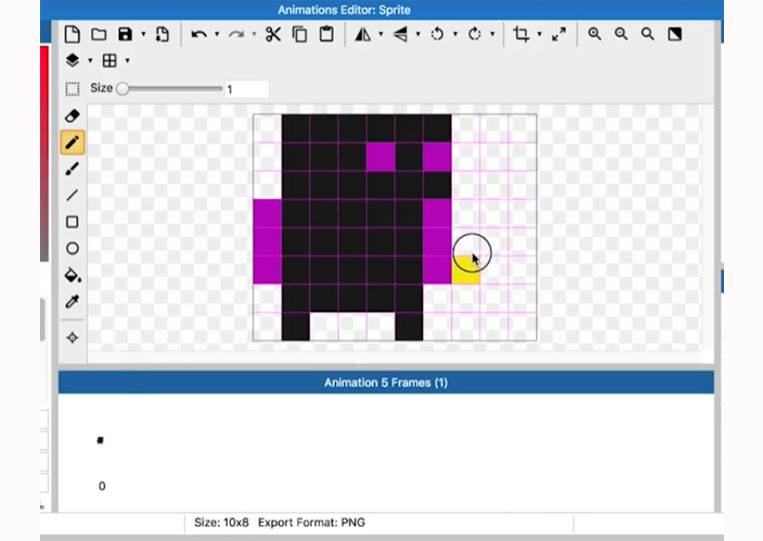Click the yellow pixel on canvas
The height and width of the screenshot is (541, 763).
(x=466, y=270)
